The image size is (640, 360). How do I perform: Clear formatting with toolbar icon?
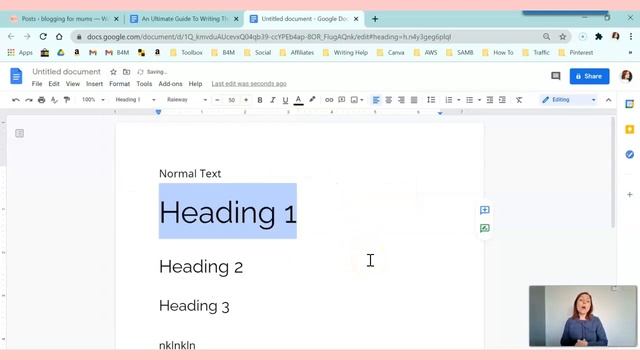(x=519, y=100)
